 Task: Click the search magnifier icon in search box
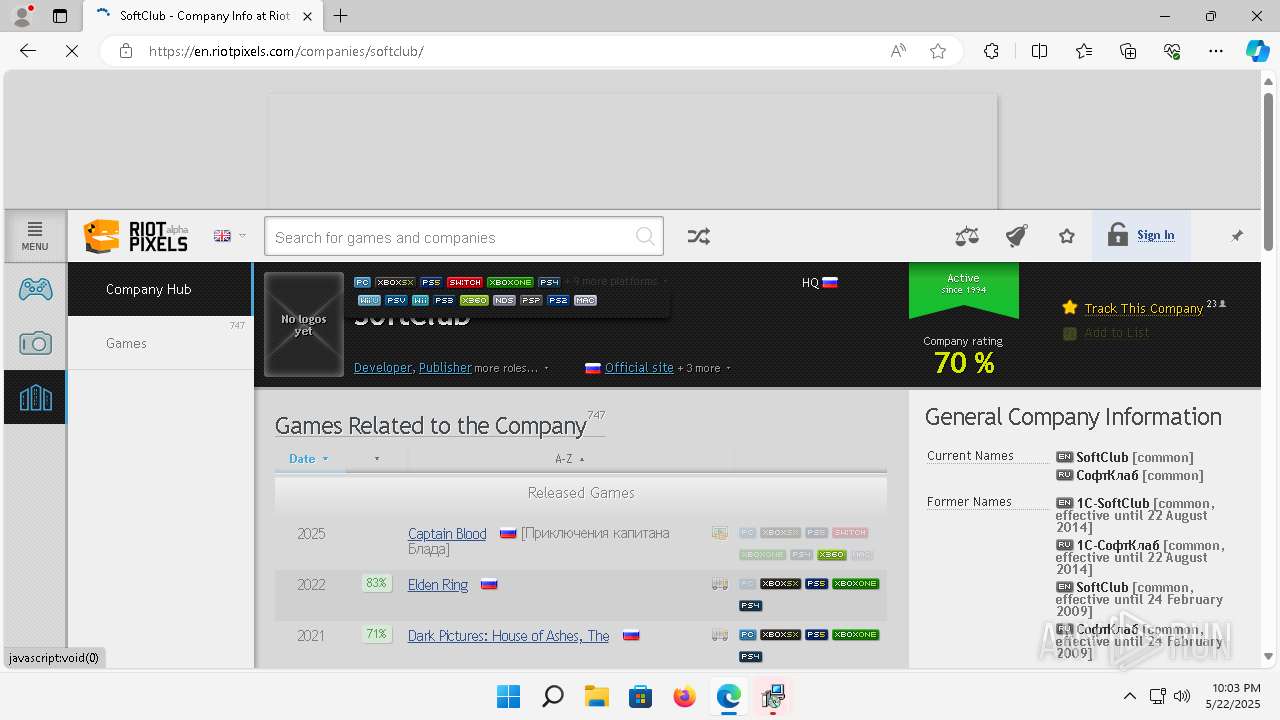pos(646,237)
